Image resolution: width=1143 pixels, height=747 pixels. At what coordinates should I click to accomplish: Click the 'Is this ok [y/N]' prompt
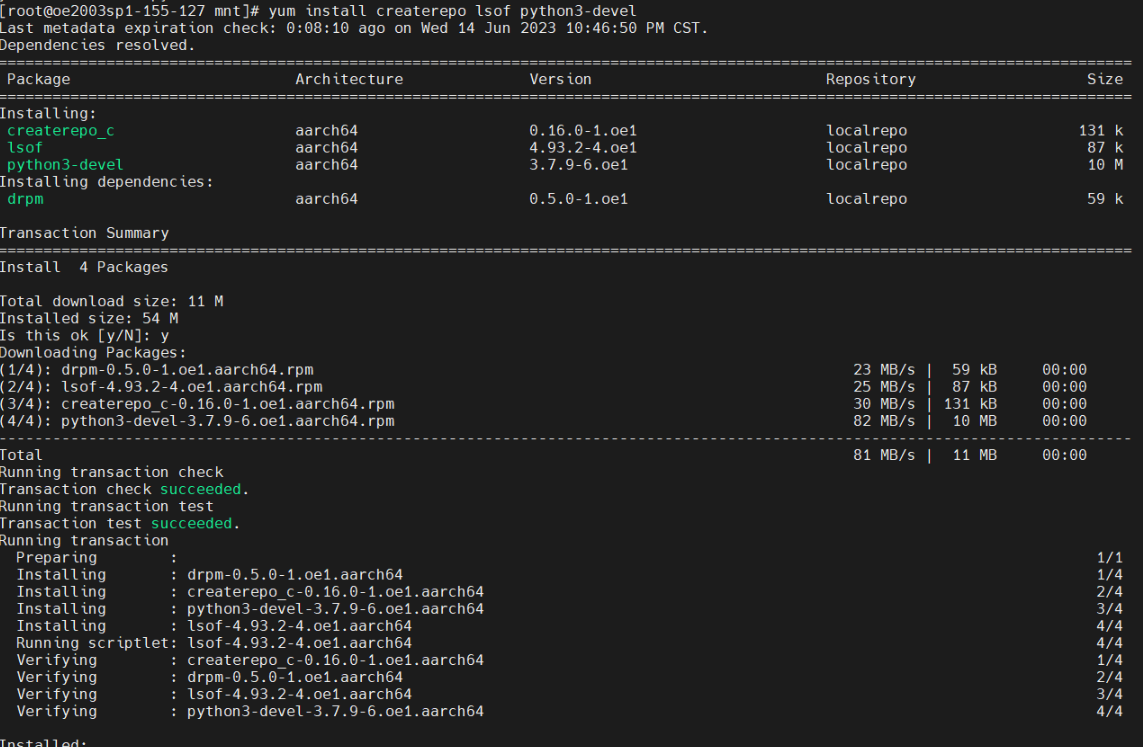[x=84, y=335]
